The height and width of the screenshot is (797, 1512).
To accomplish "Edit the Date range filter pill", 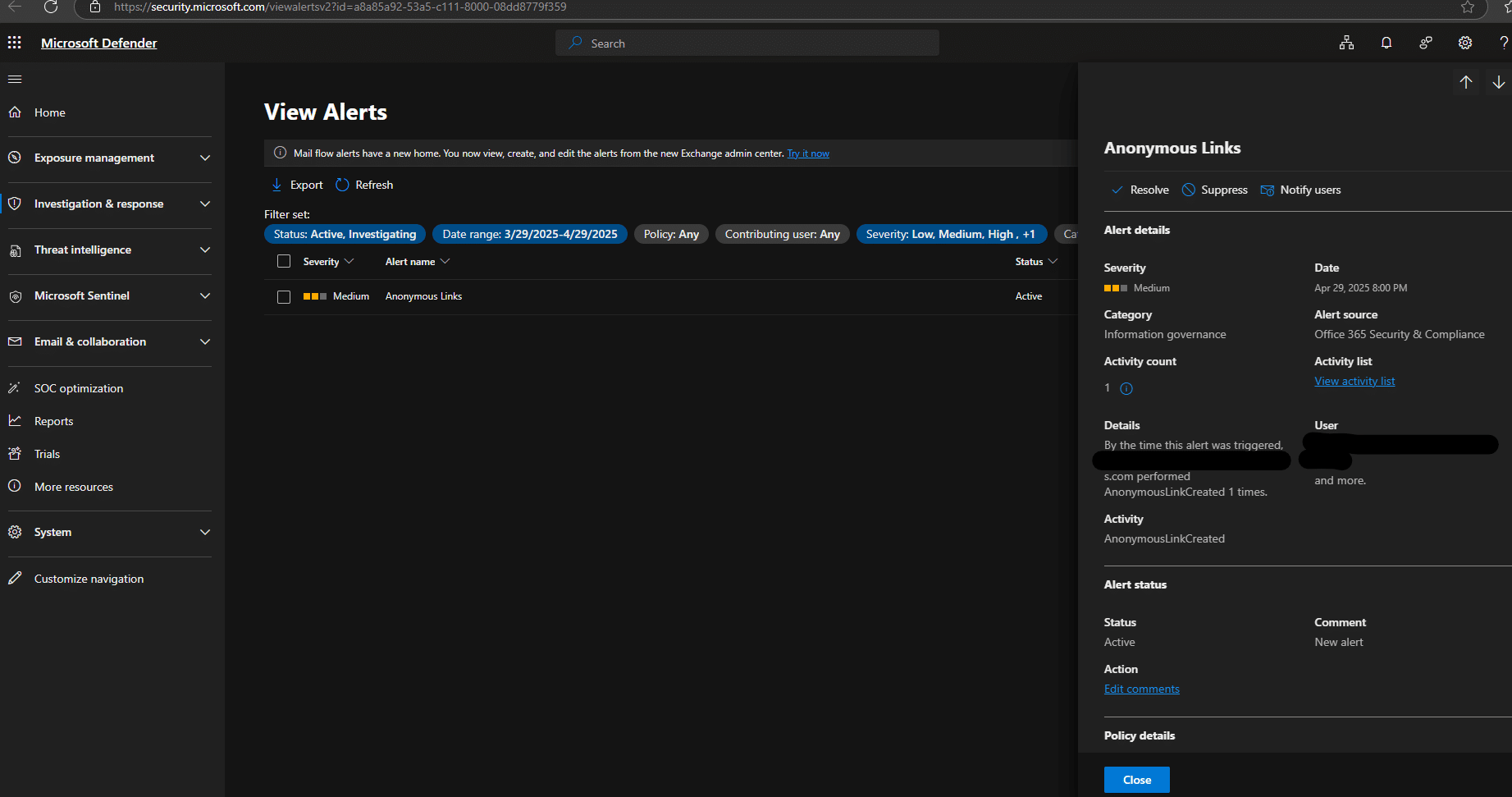I will 530,234.
